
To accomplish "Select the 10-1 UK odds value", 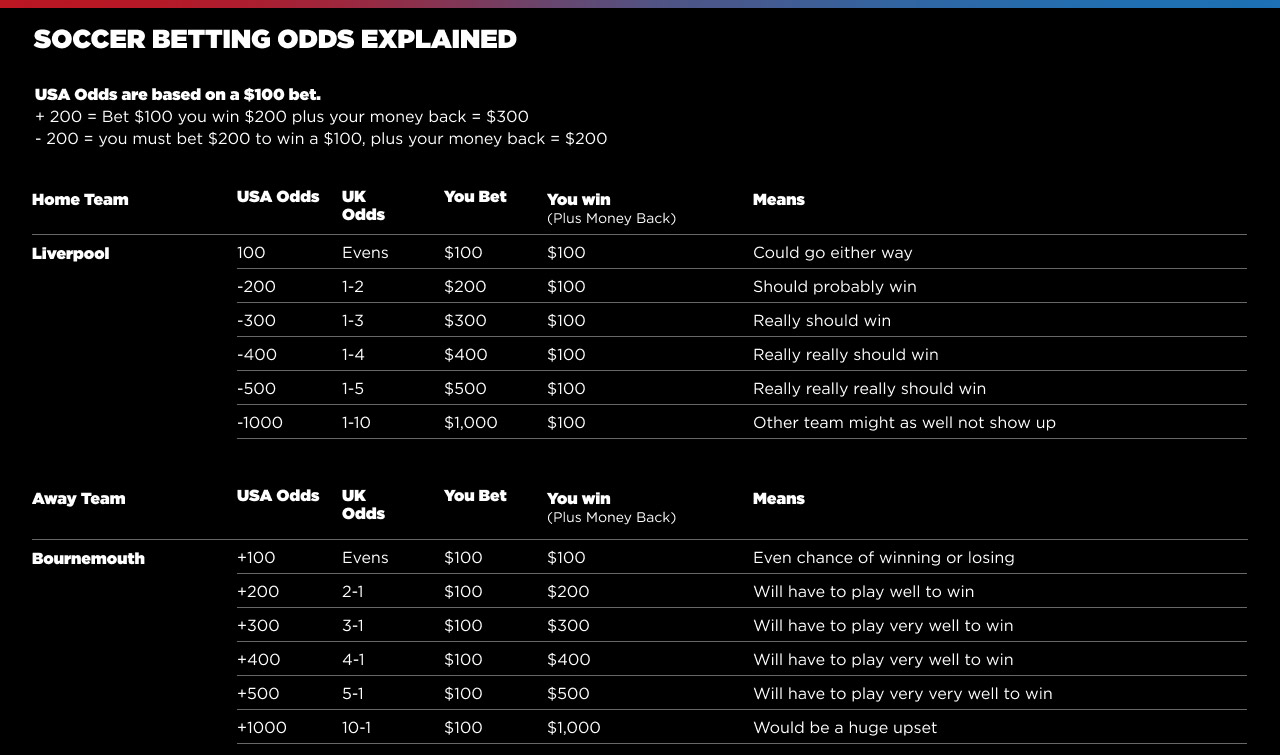I will [x=356, y=728].
